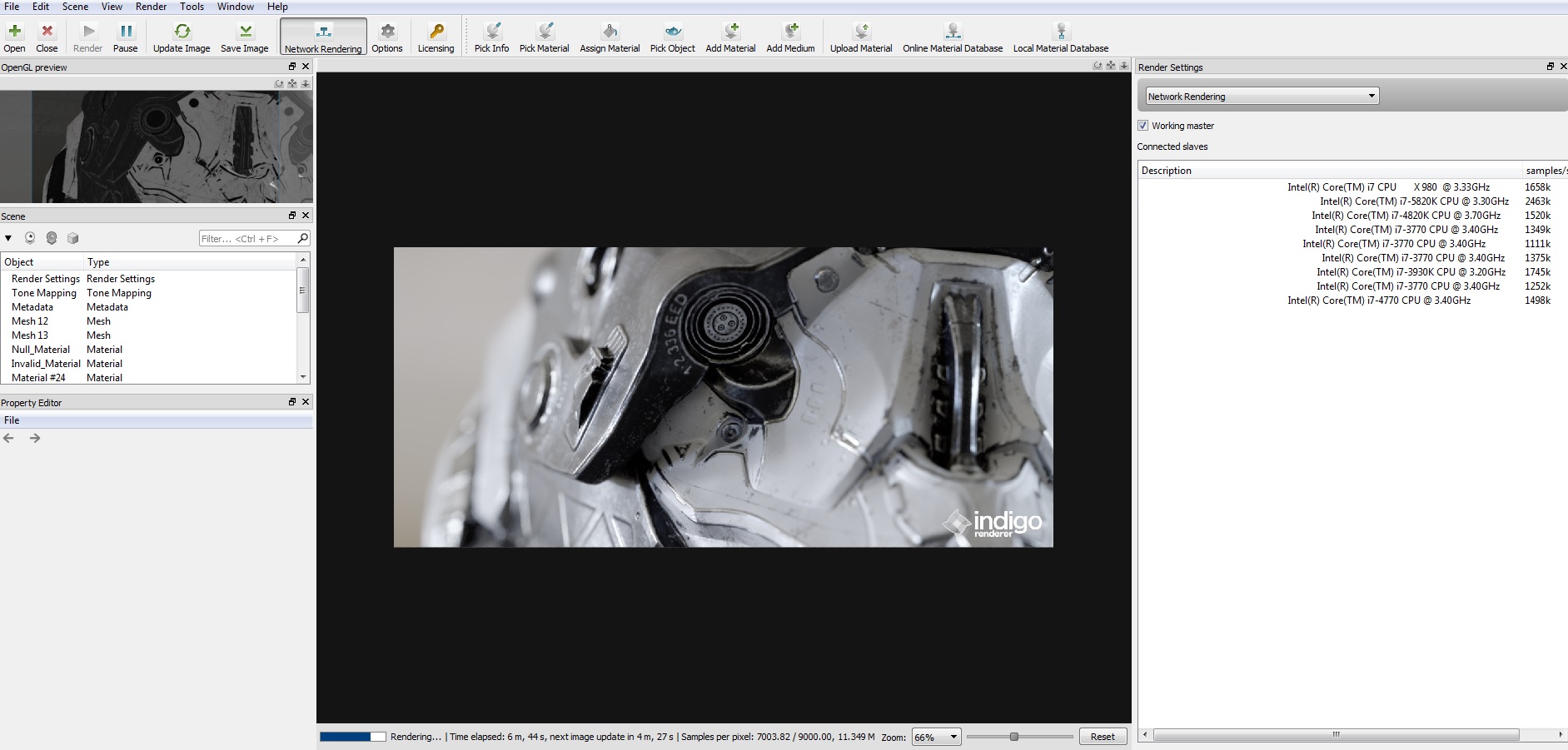Screen dimensions: 1568x750
Task: Select Tone Mapping in the Scene list
Action: (44, 293)
